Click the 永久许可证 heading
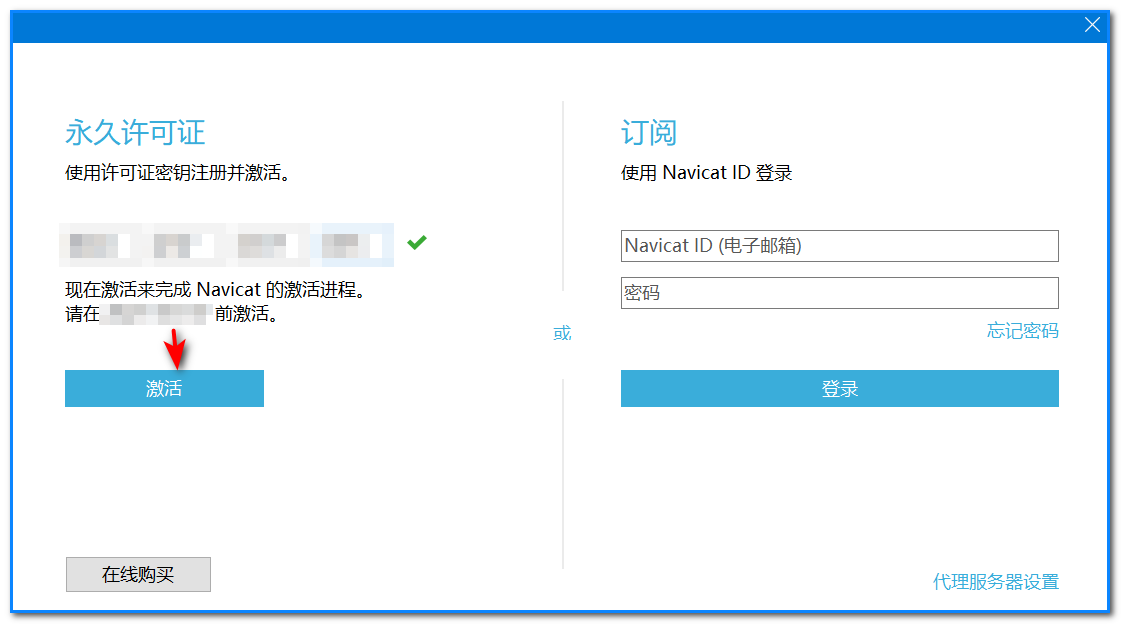The width and height of the screenshot is (1121, 624). pos(135,133)
